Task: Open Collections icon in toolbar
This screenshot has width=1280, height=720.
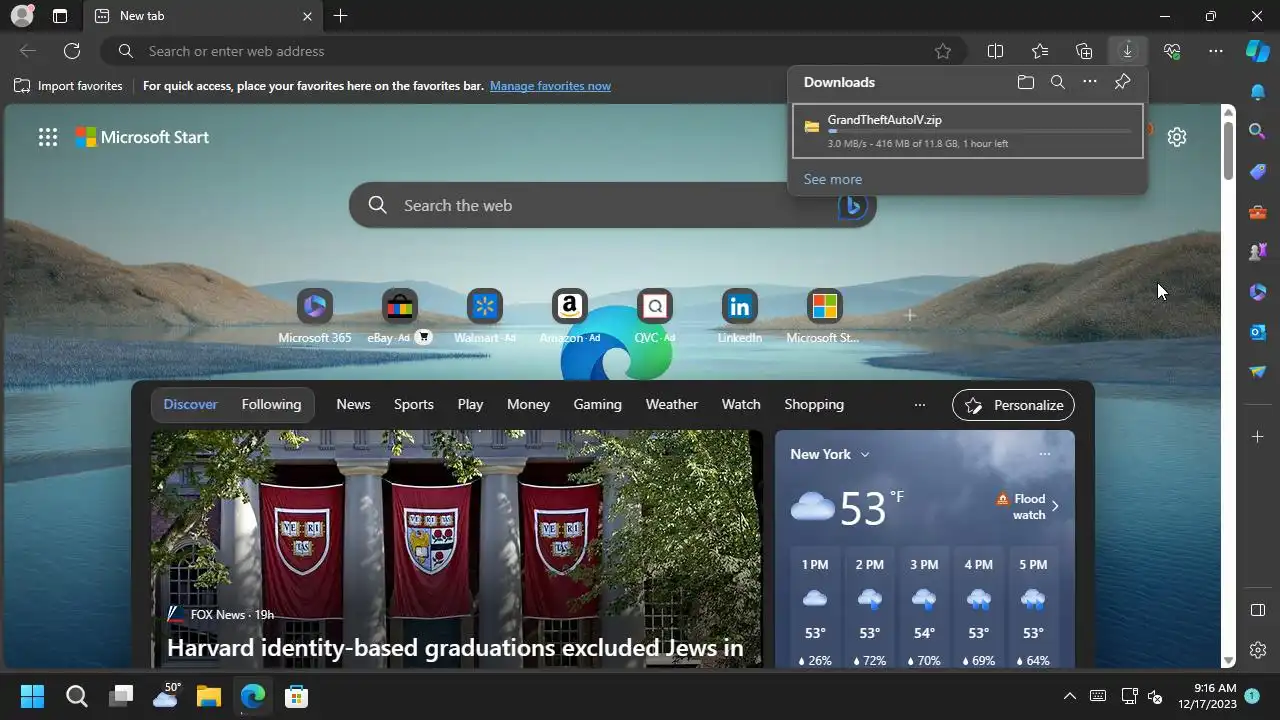Action: click(1084, 51)
